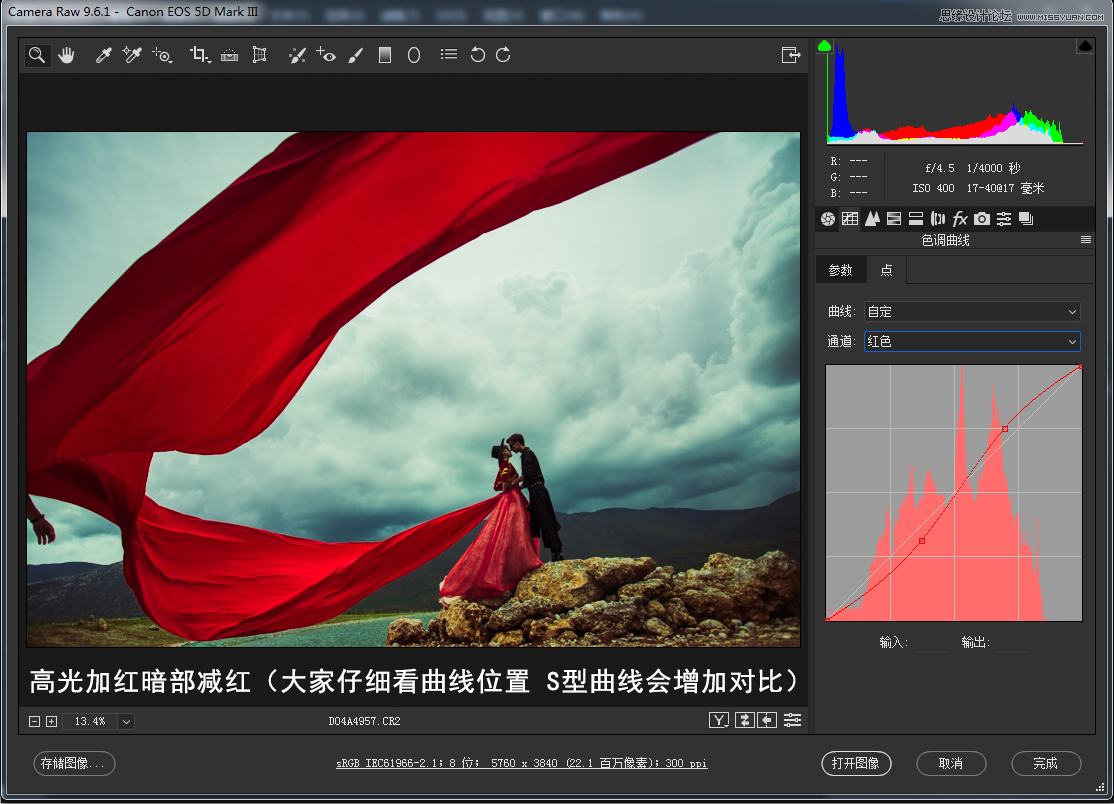The height and width of the screenshot is (804, 1114).
Task: Rotate image 90° clockwise
Action: 503,55
